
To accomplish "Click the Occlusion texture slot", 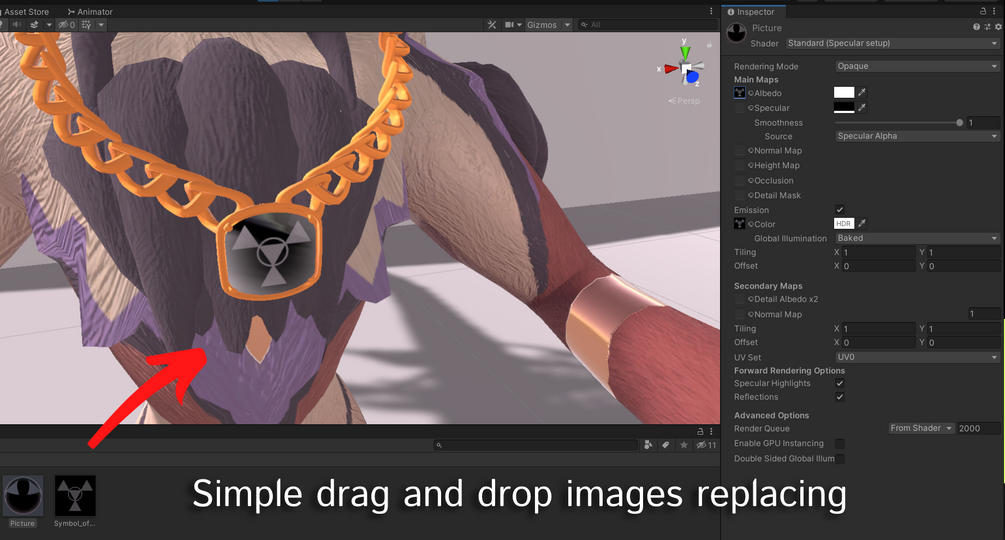I will point(740,181).
